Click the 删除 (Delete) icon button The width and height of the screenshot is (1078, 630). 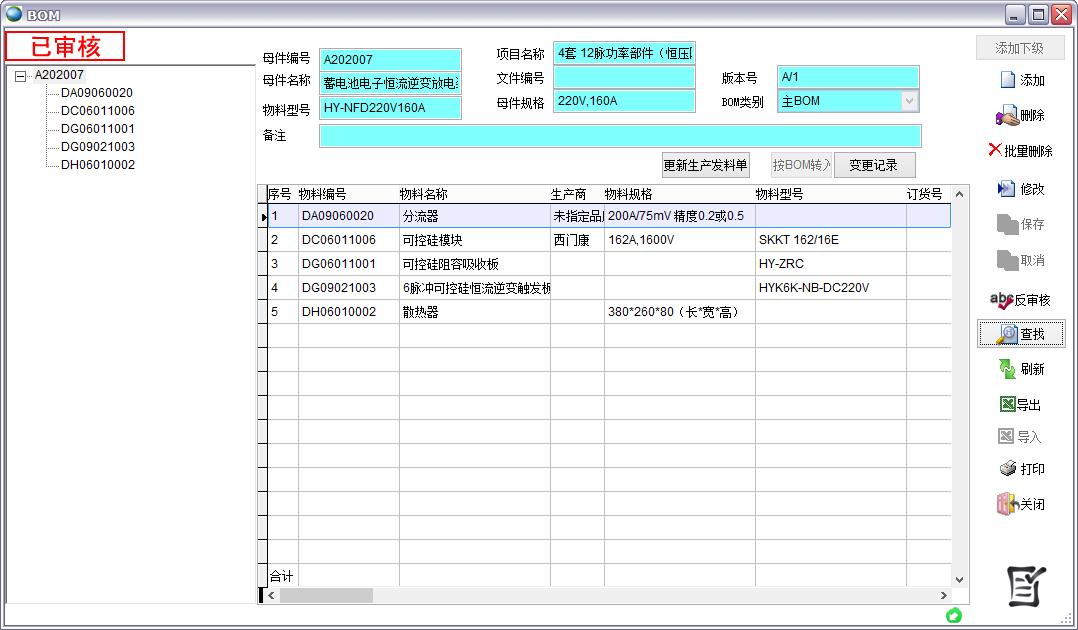(1020, 116)
